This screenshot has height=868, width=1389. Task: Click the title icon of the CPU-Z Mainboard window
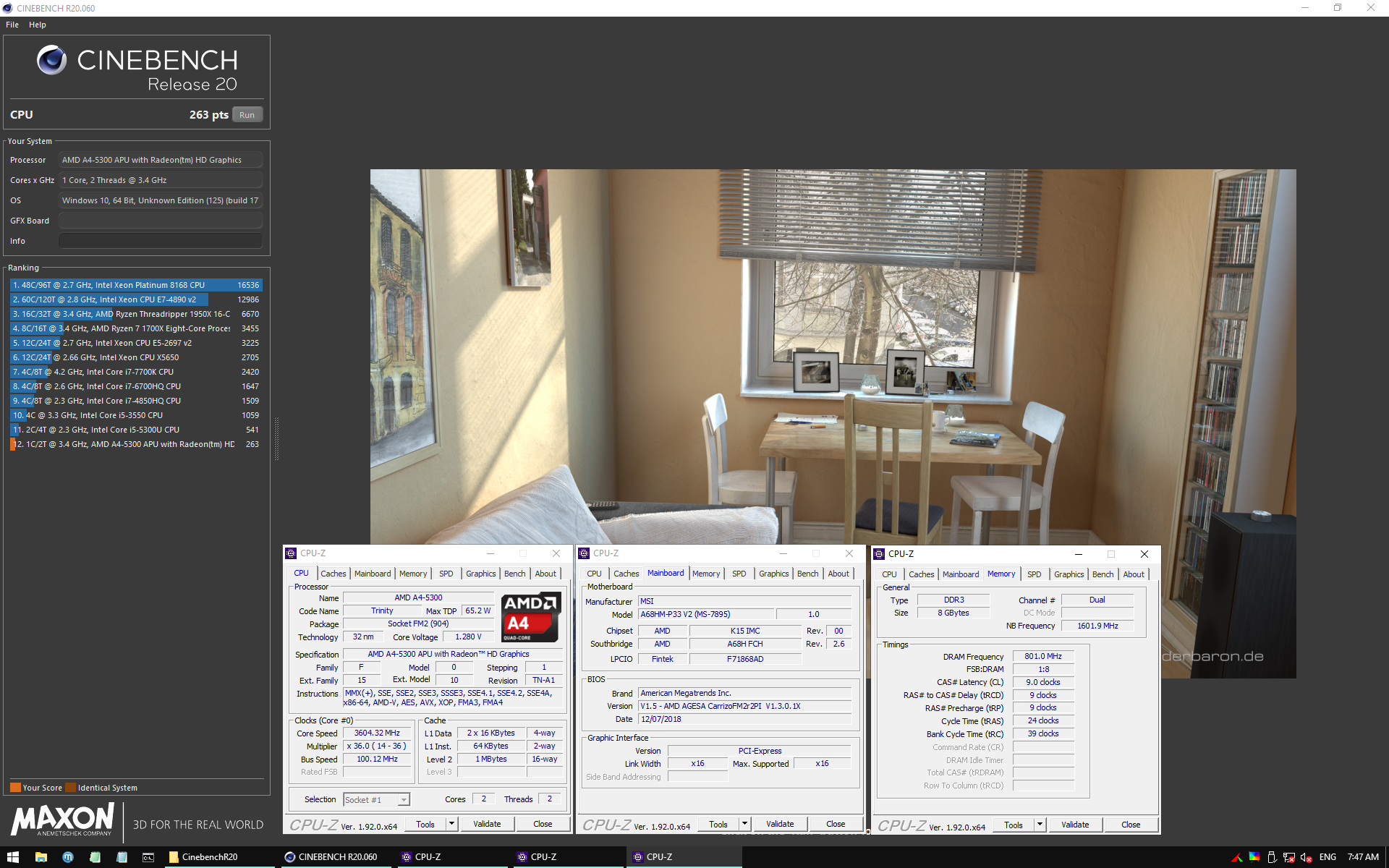(584, 553)
